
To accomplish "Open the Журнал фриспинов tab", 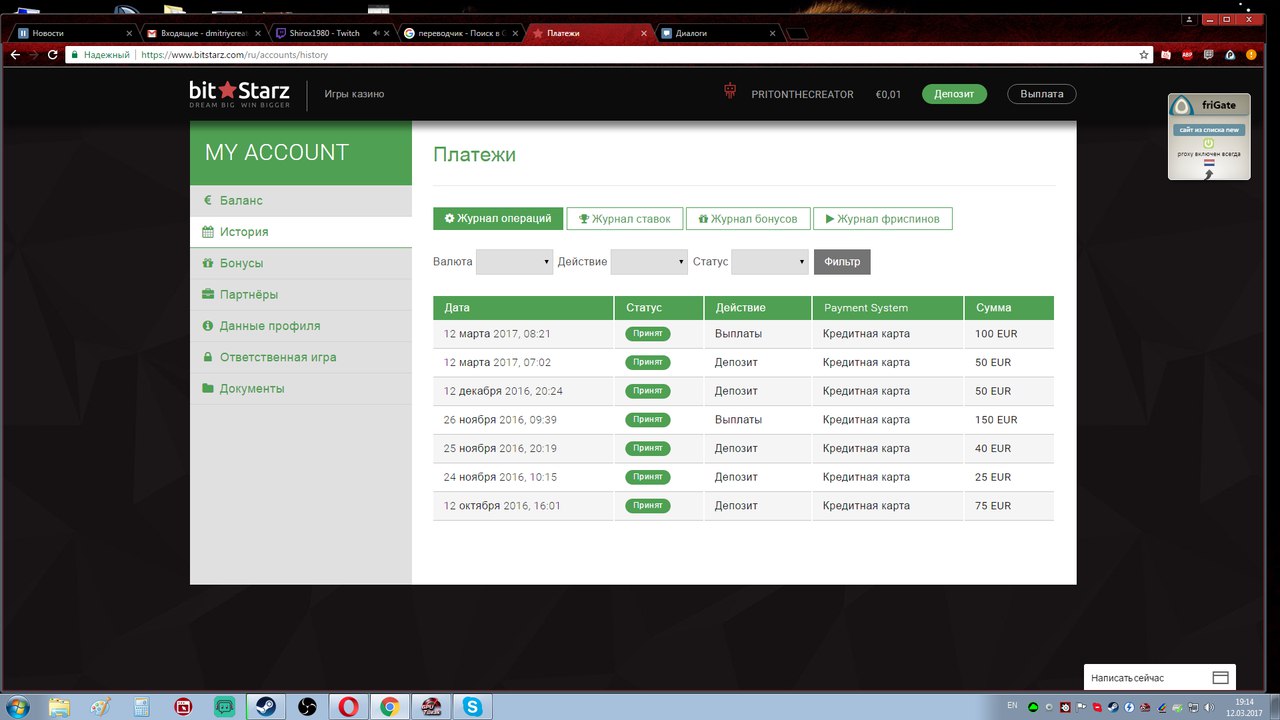I will click(x=882, y=219).
